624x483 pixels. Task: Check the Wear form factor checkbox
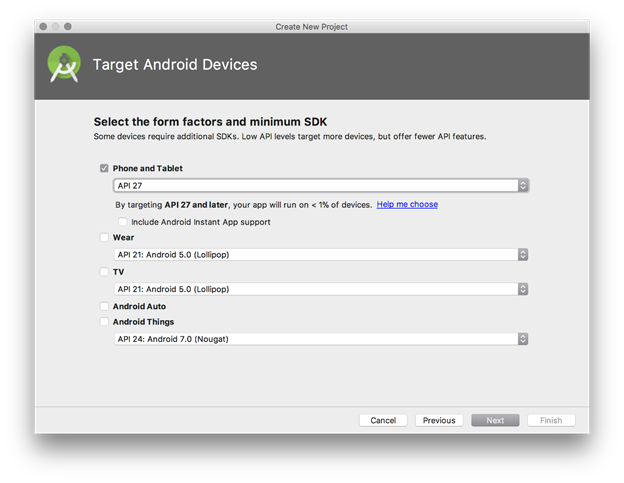pyautogui.click(x=104, y=238)
